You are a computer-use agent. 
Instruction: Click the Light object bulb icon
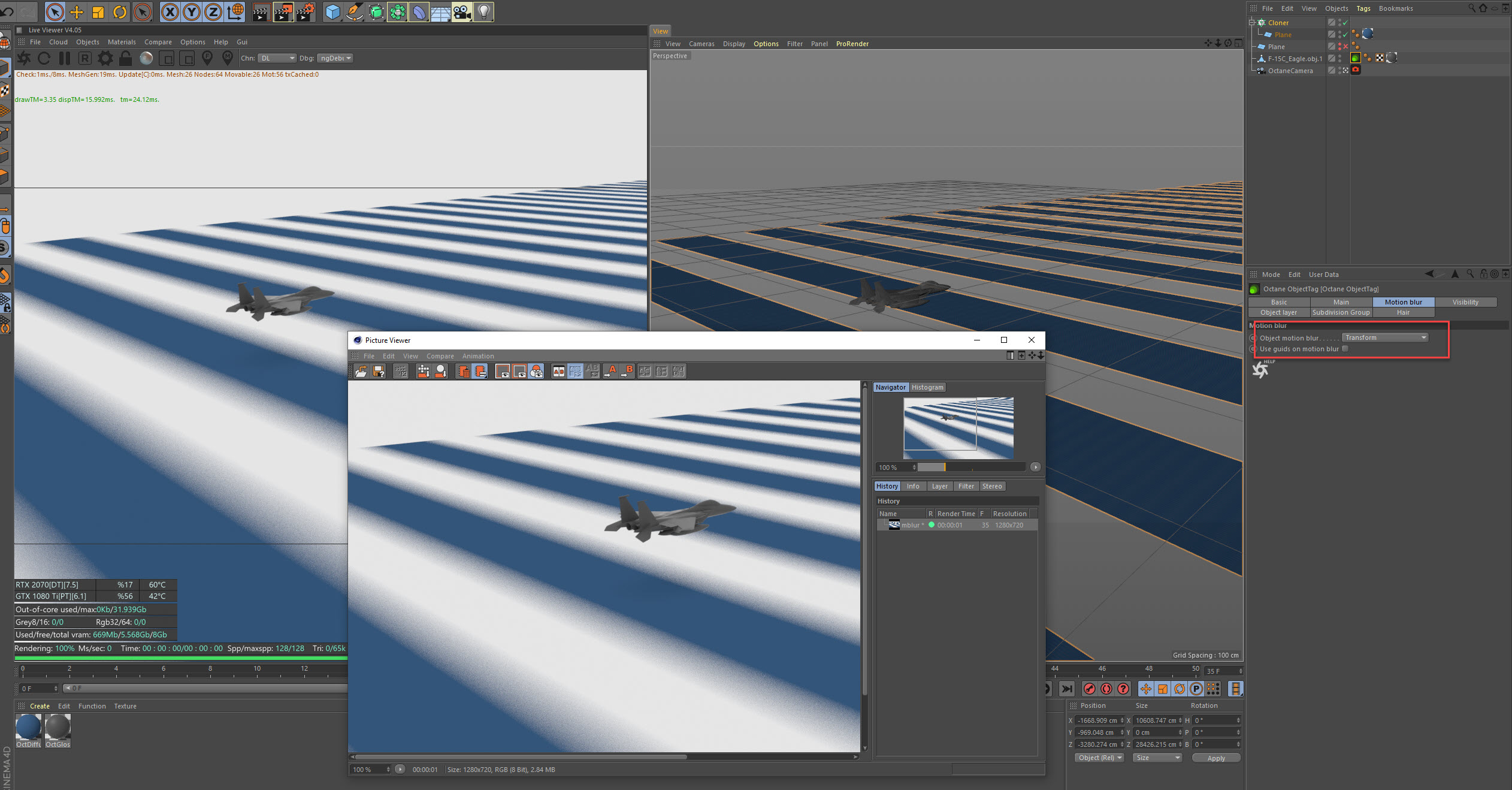(483, 12)
